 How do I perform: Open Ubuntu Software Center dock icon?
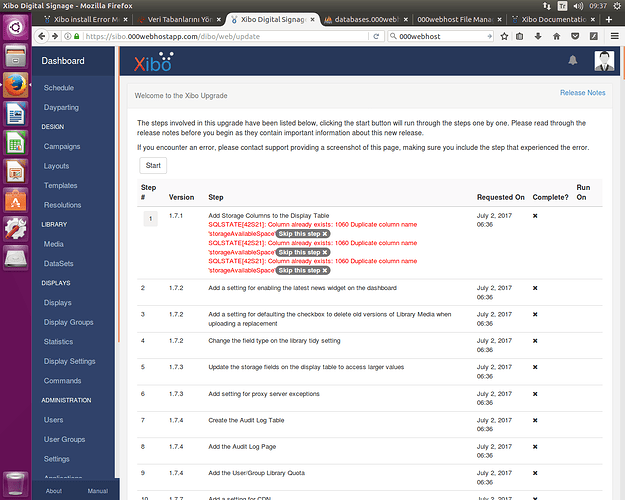click(16, 201)
